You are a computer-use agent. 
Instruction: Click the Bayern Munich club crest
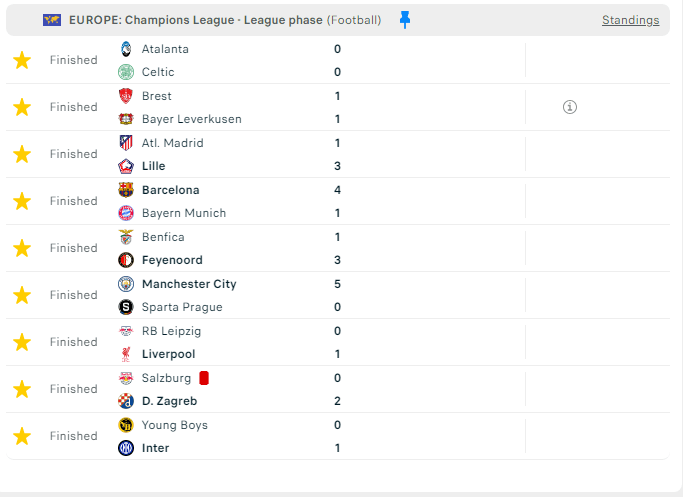tap(126, 213)
